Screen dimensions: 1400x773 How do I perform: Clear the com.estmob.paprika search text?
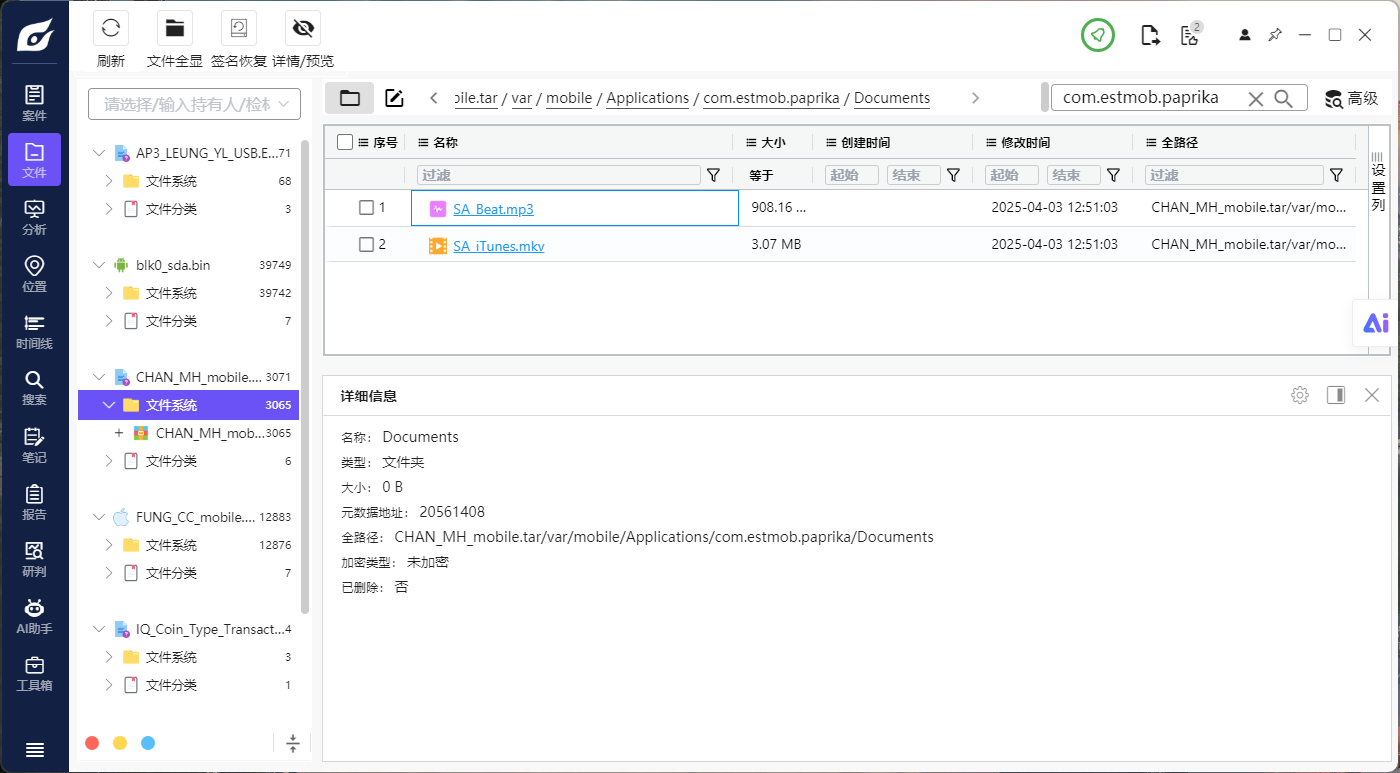tap(1256, 98)
